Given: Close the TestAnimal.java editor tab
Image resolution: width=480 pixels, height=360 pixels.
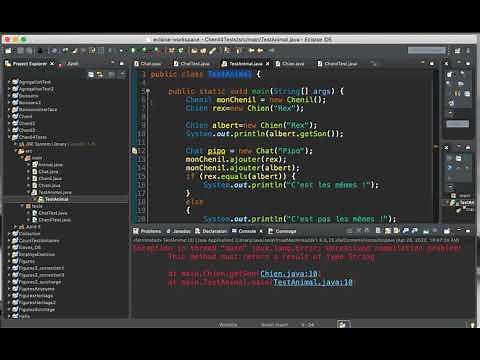Looking at the screenshot, I should 268,63.
